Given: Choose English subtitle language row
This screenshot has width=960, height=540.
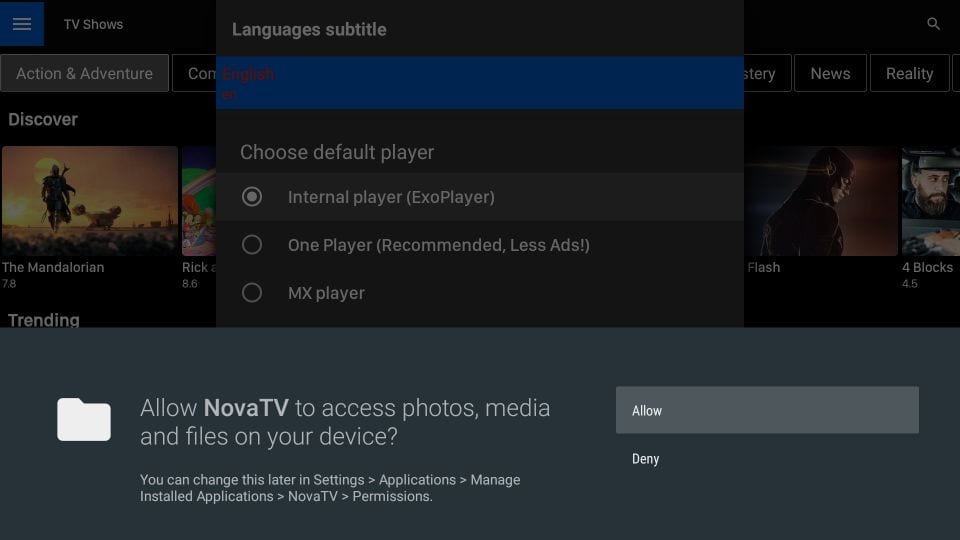Looking at the screenshot, I should click(x=480, y=83).
